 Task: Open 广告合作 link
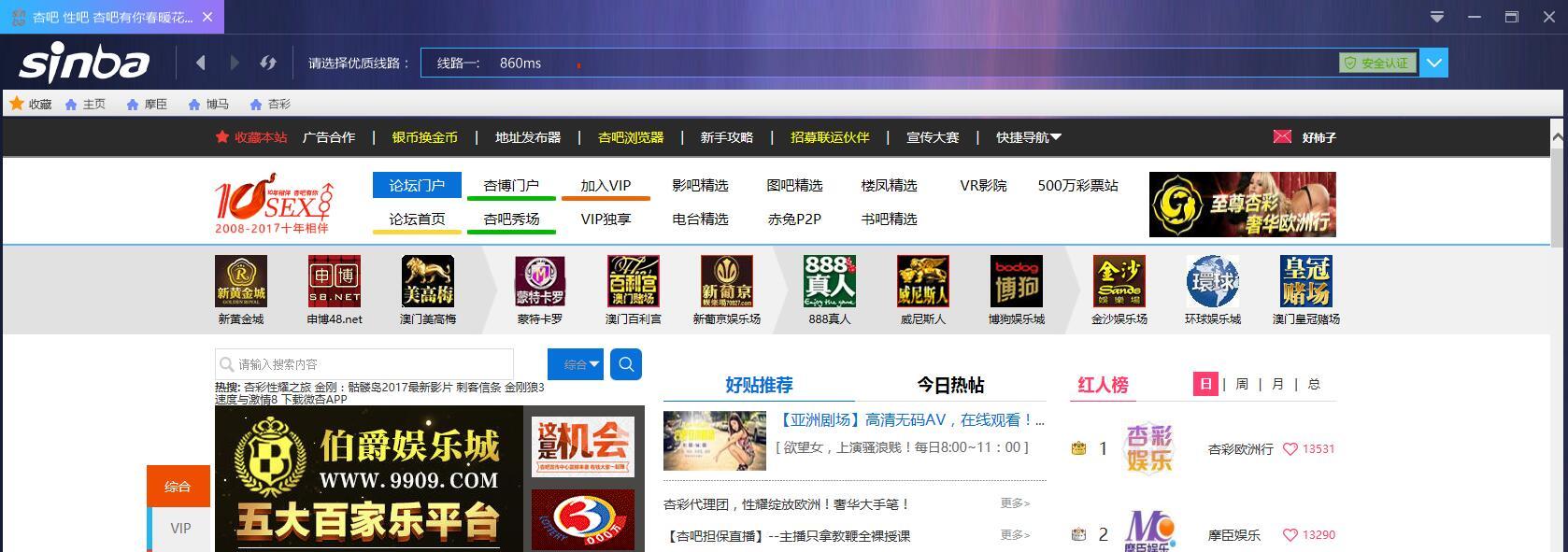[x=329, y=137]
